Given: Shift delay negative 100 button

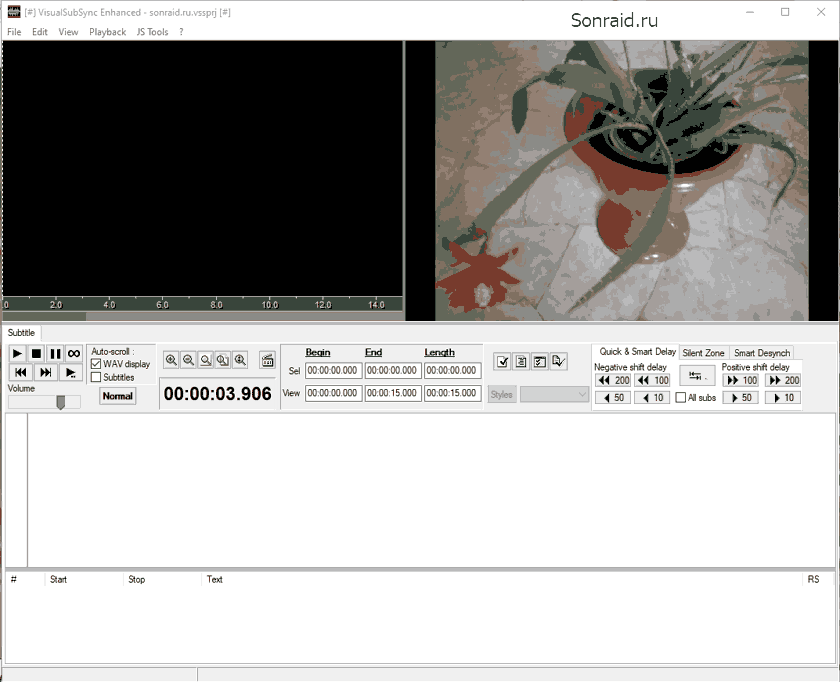Looking at the screenshot, I should 652,380.
